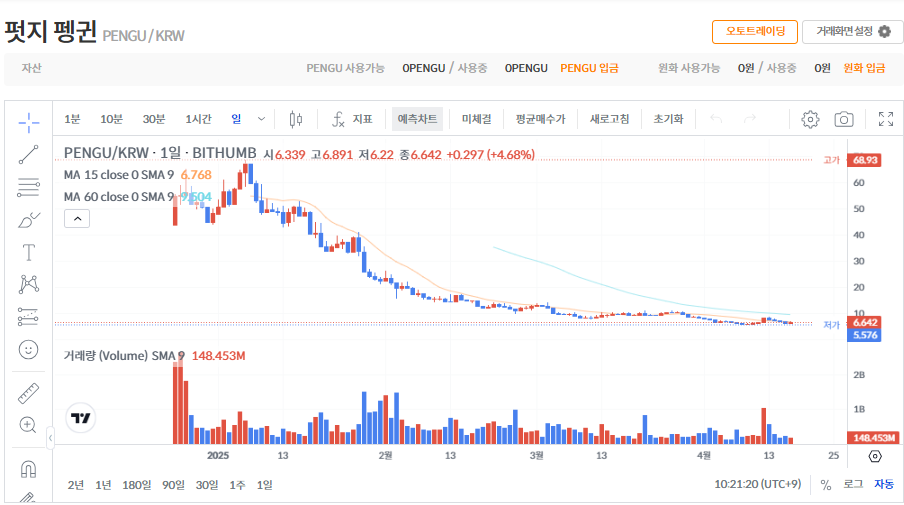
Task: Open the pattern drawing tool
Action: pos(28,284)
